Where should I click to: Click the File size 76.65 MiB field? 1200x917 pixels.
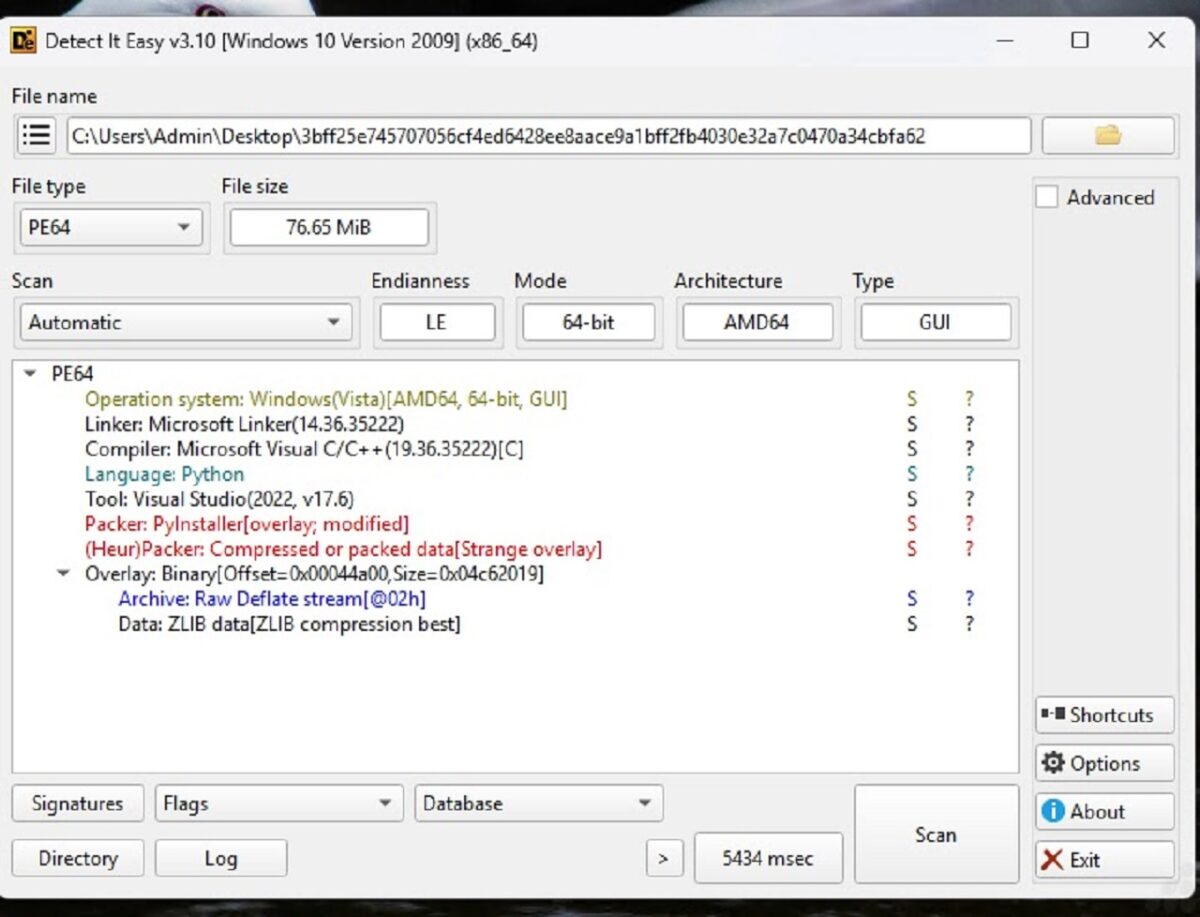tap(329, 227)
